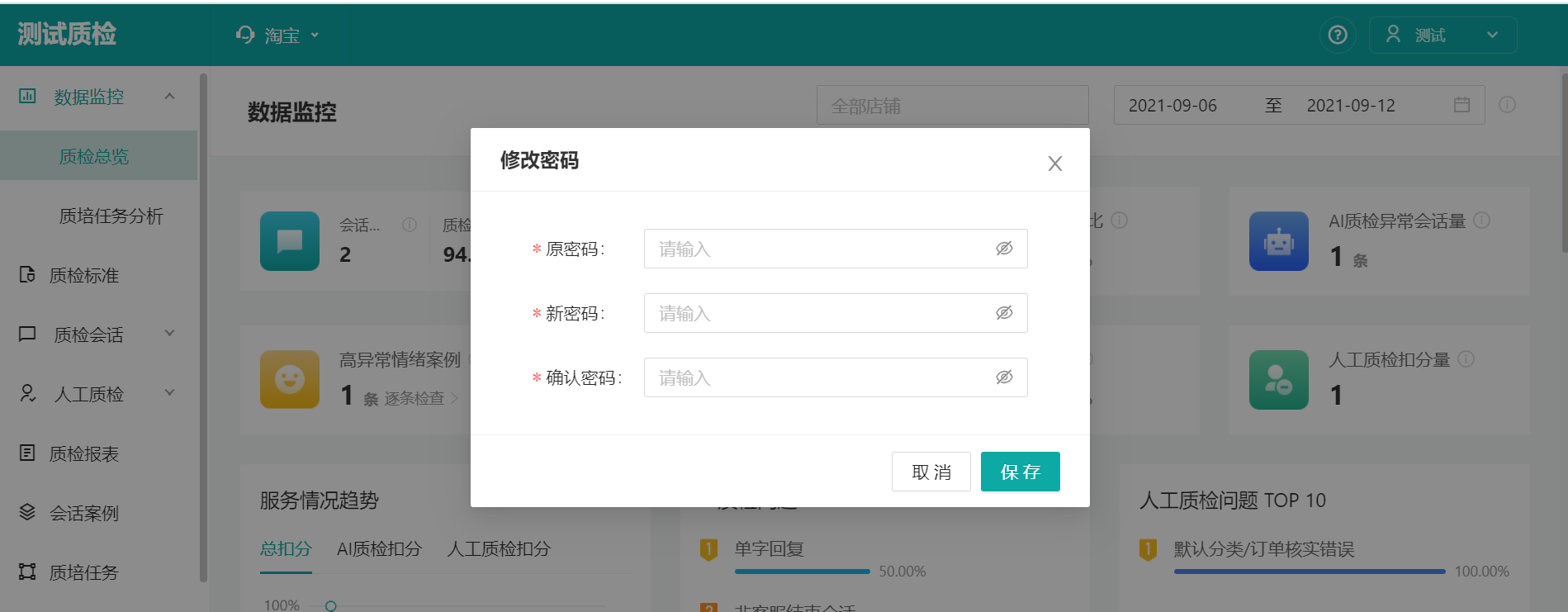Click the 确认密码 input field
The height and width of the screenshot is (612, 1568).
836,377
